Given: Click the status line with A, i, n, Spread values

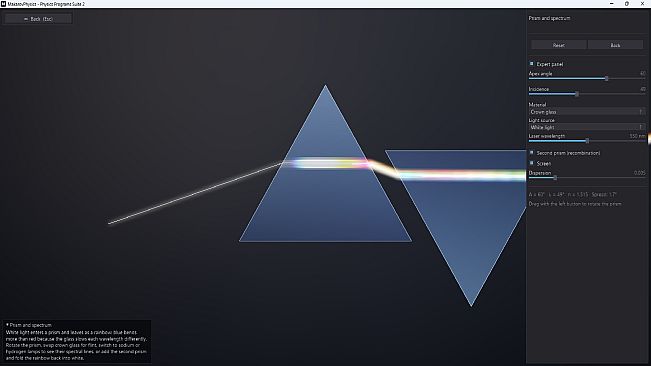Looking at the screenshot, I should 573,194.
